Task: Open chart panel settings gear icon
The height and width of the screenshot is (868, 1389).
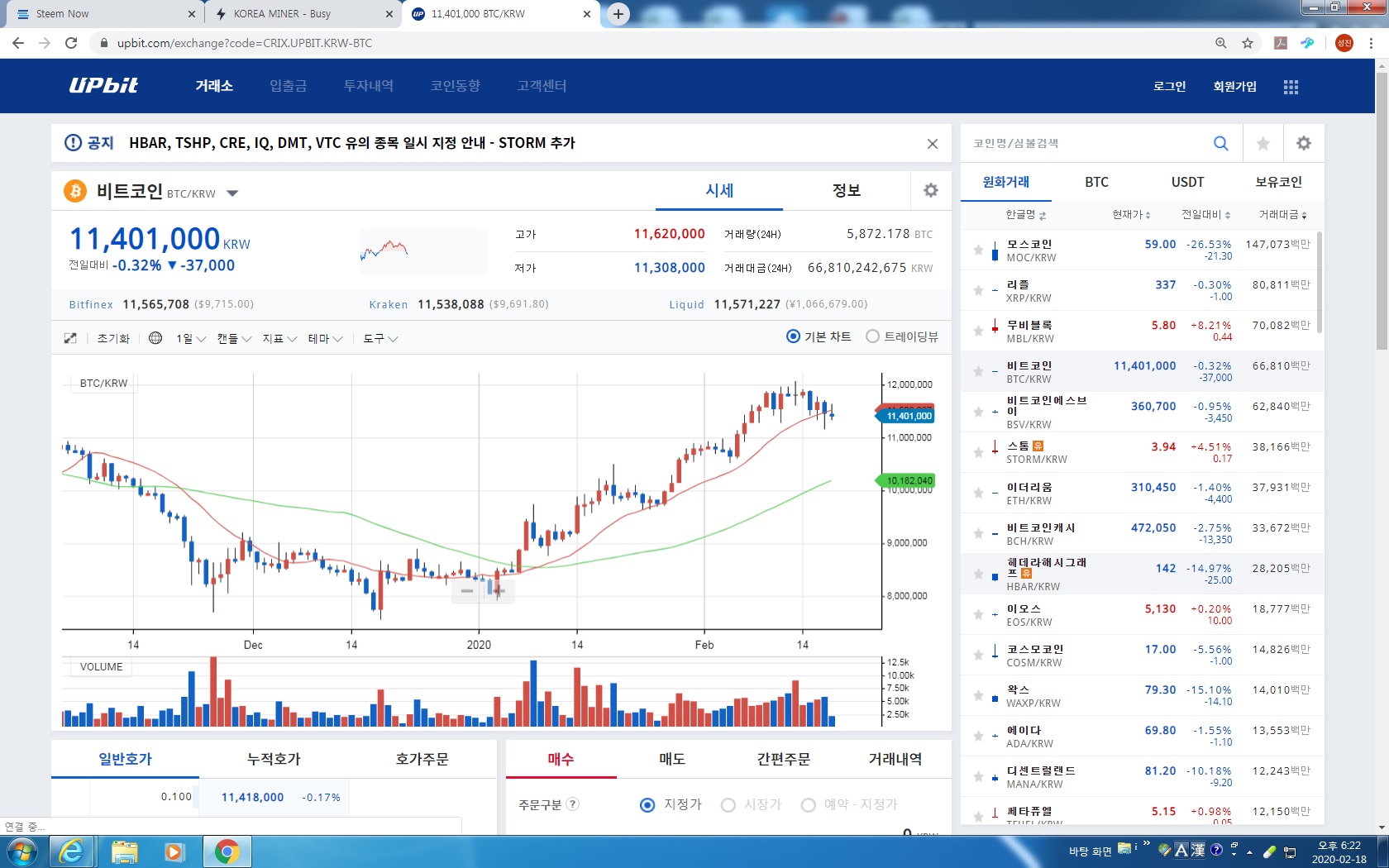Action: (931, 190)
